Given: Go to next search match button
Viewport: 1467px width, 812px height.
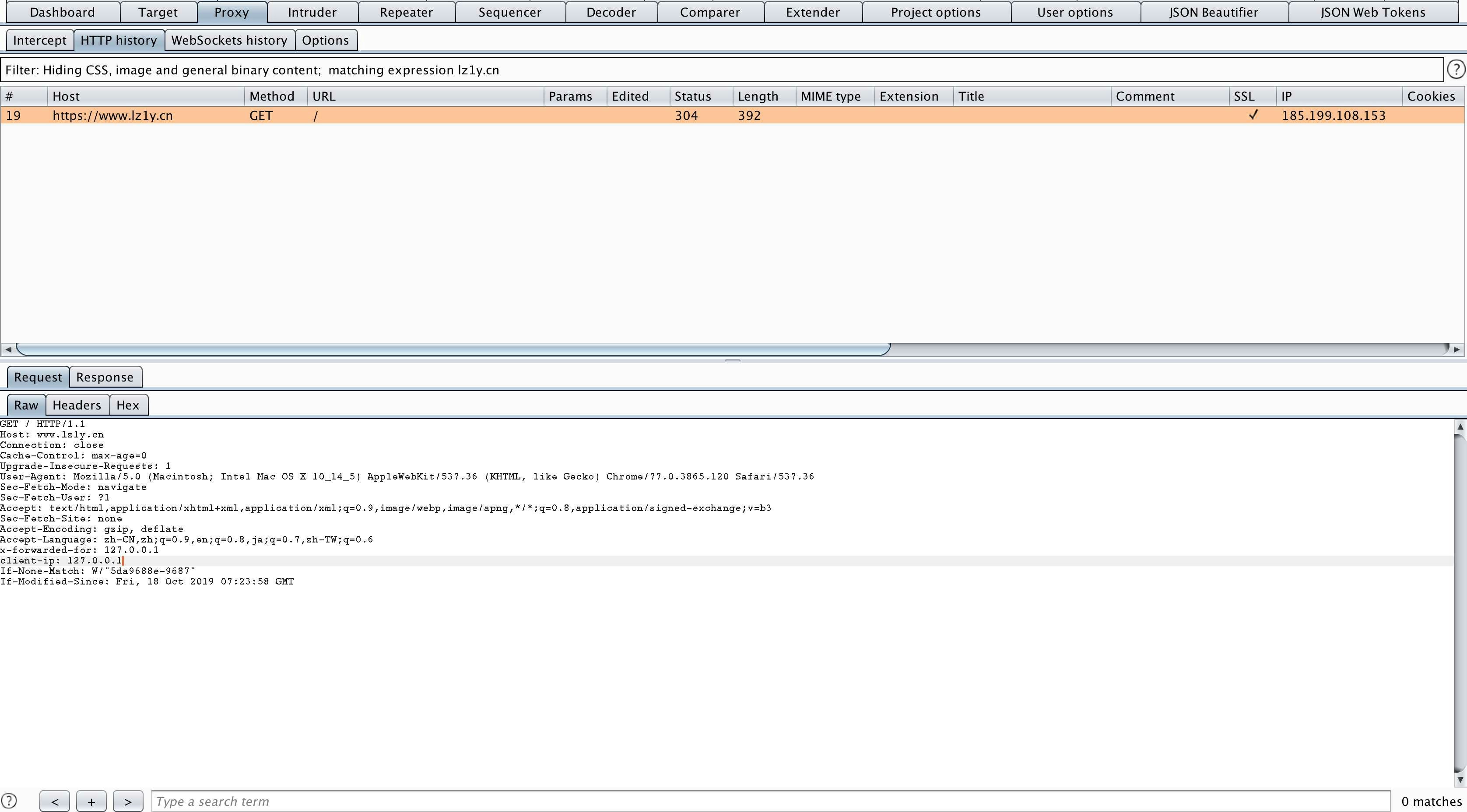Looking at the screenshot, I should click(127, 801).
